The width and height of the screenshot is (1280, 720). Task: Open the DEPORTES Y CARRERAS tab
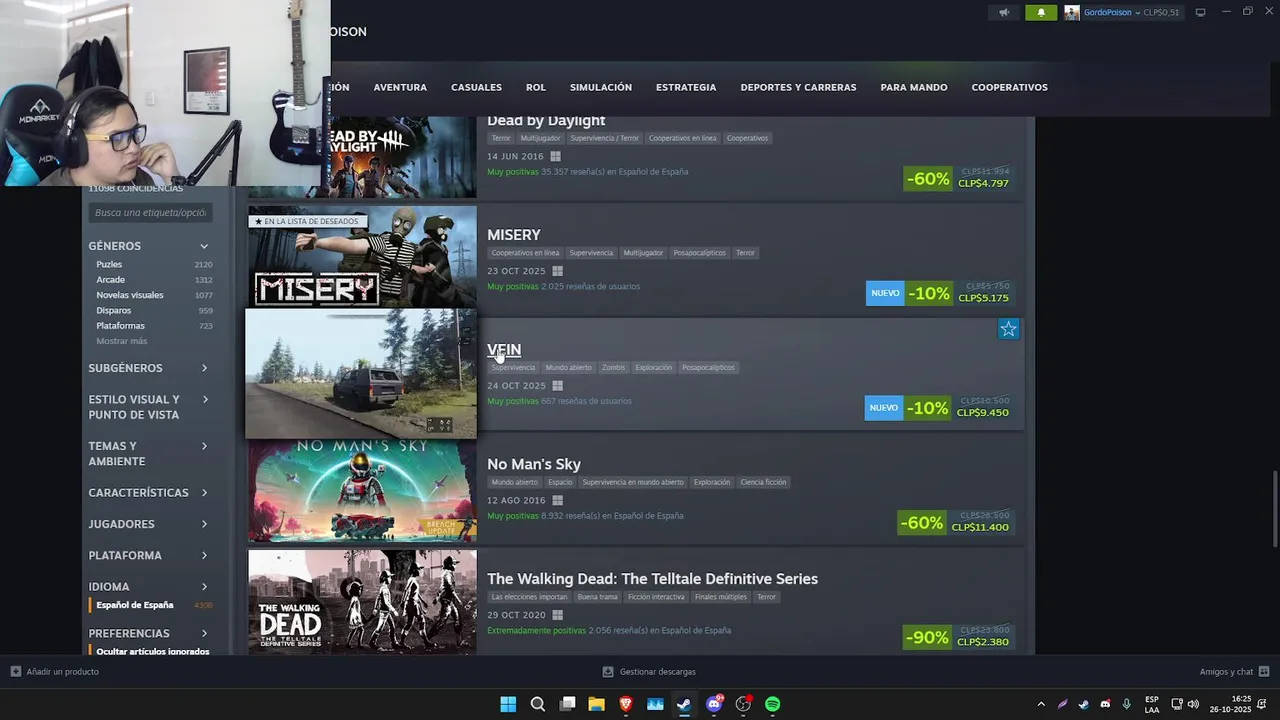(798, 87)
